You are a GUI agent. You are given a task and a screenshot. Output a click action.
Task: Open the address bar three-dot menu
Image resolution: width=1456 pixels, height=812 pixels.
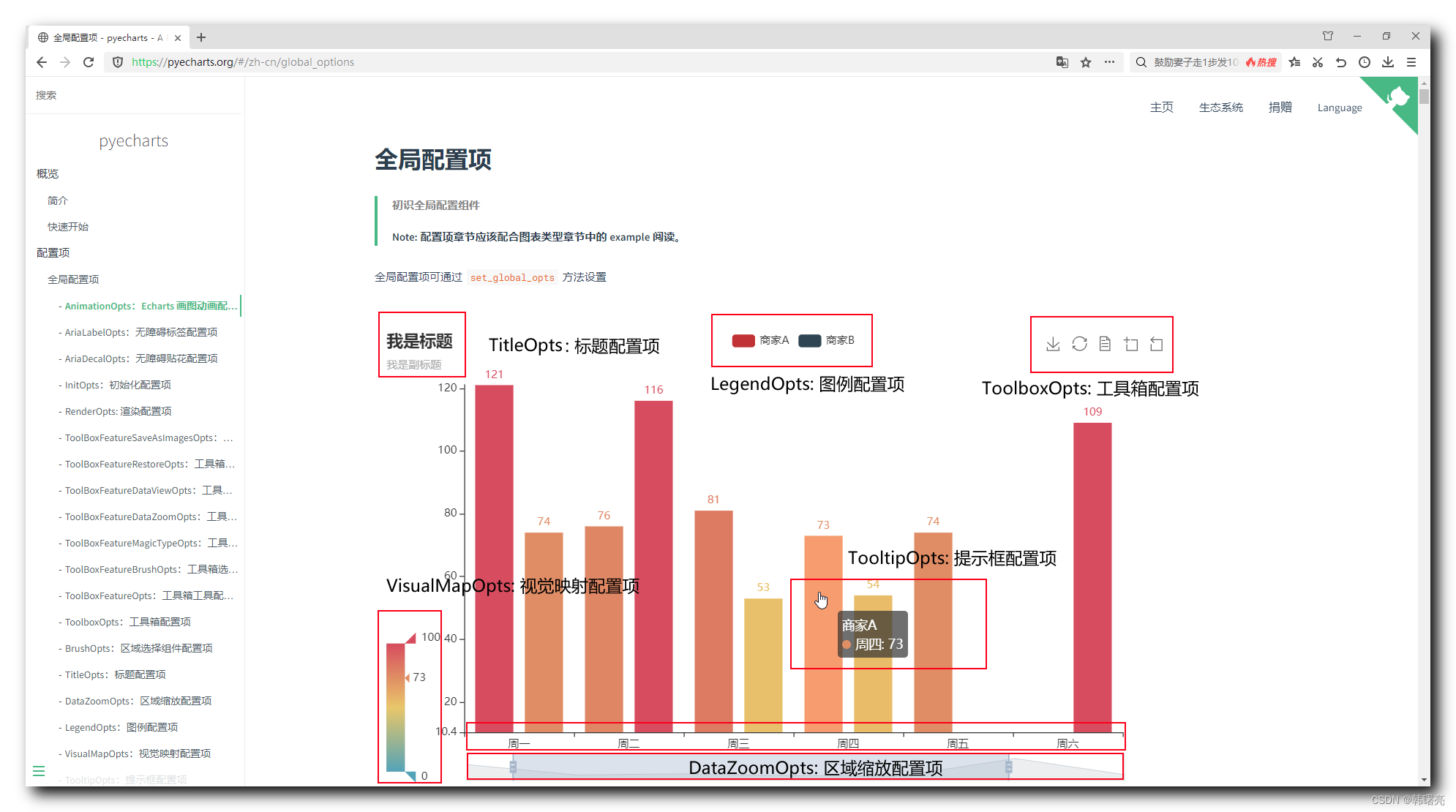tap(1109, 62)
